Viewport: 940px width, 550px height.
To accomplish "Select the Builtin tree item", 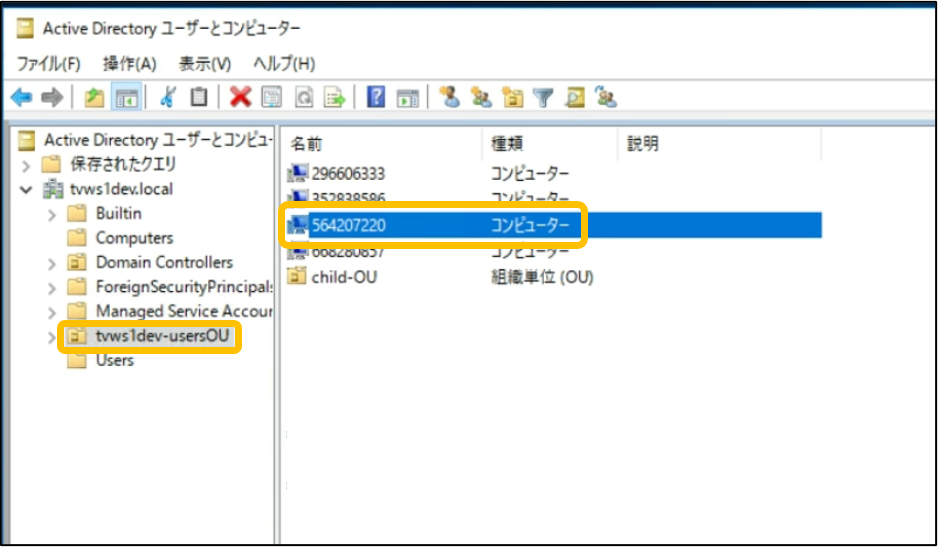I will [119, 214].
